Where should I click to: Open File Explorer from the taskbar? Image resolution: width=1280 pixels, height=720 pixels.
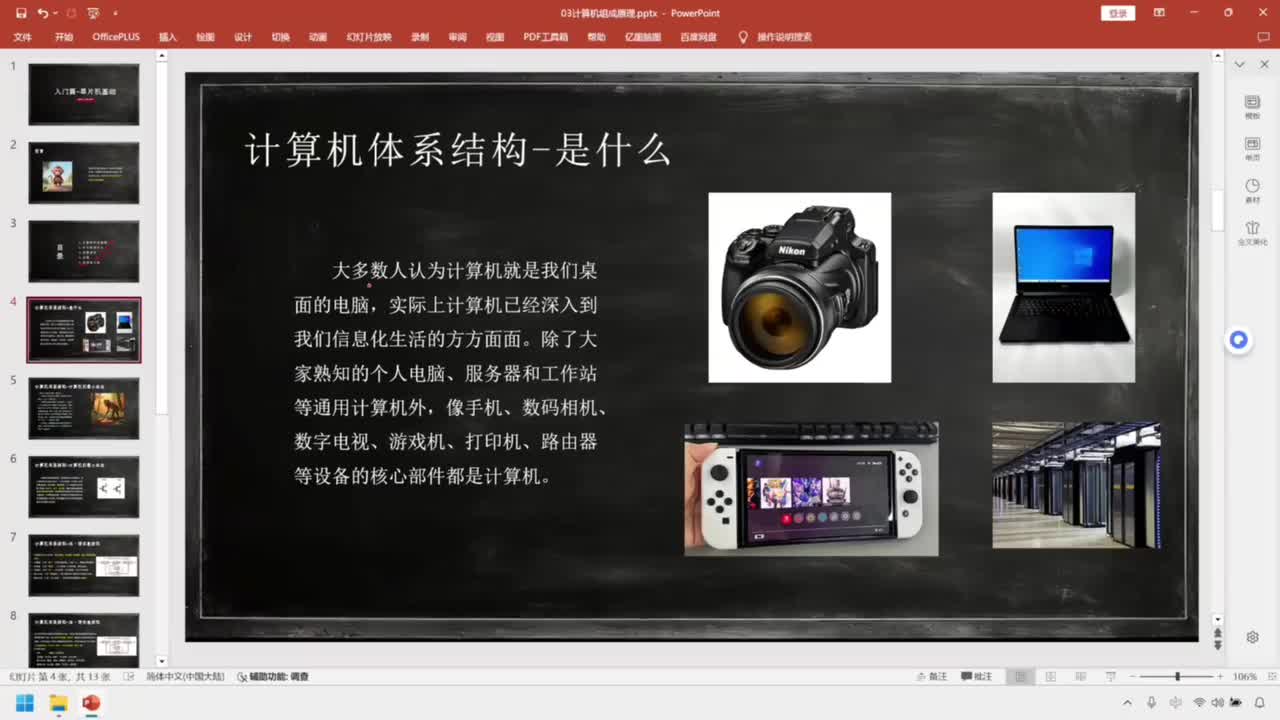pos(58,703)
